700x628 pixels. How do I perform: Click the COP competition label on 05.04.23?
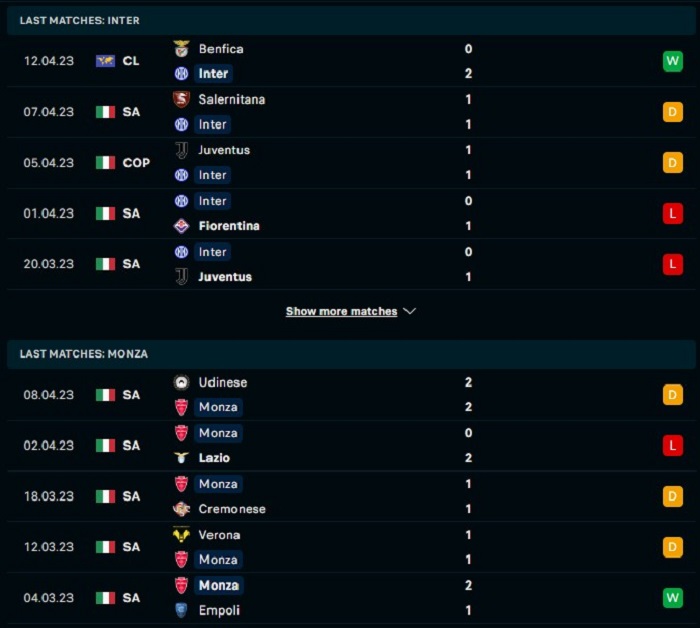(x=136, y=162)
